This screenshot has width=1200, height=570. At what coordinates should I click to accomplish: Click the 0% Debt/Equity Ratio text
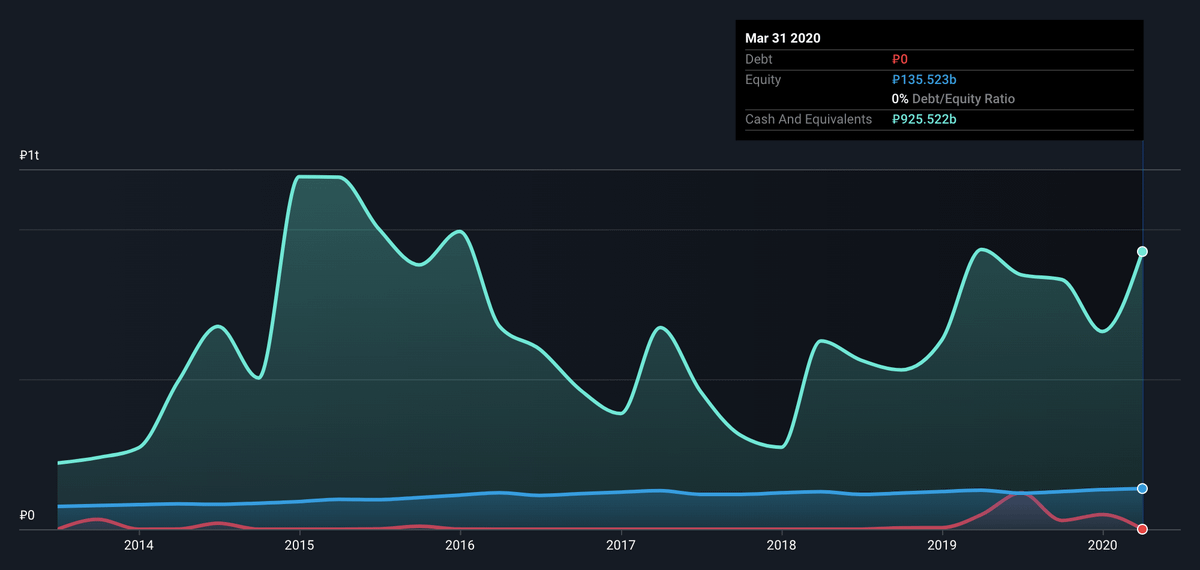click(x=953, y=99)
